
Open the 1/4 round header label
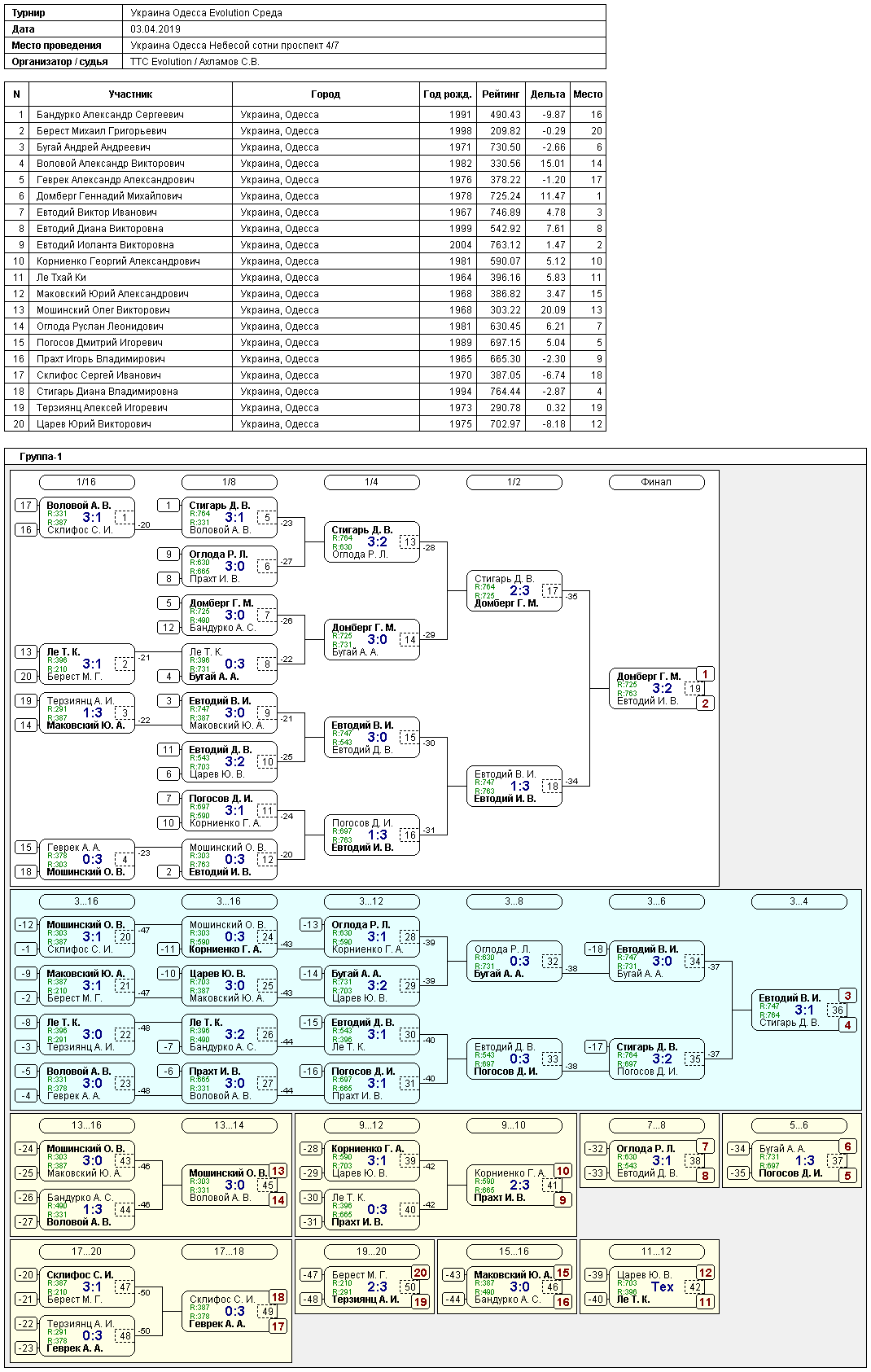point(371,482)
